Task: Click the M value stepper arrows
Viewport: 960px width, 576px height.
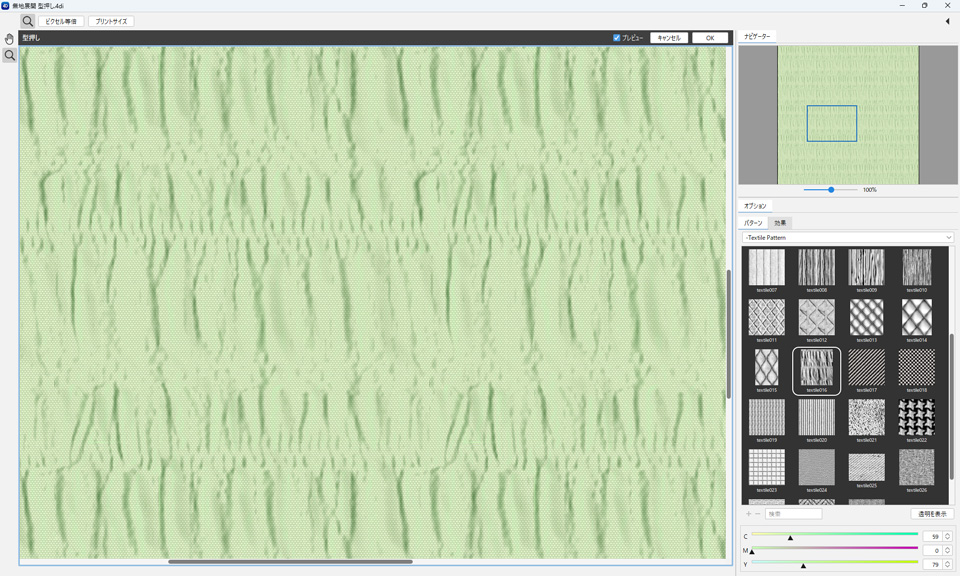Action: coord(947,551)
